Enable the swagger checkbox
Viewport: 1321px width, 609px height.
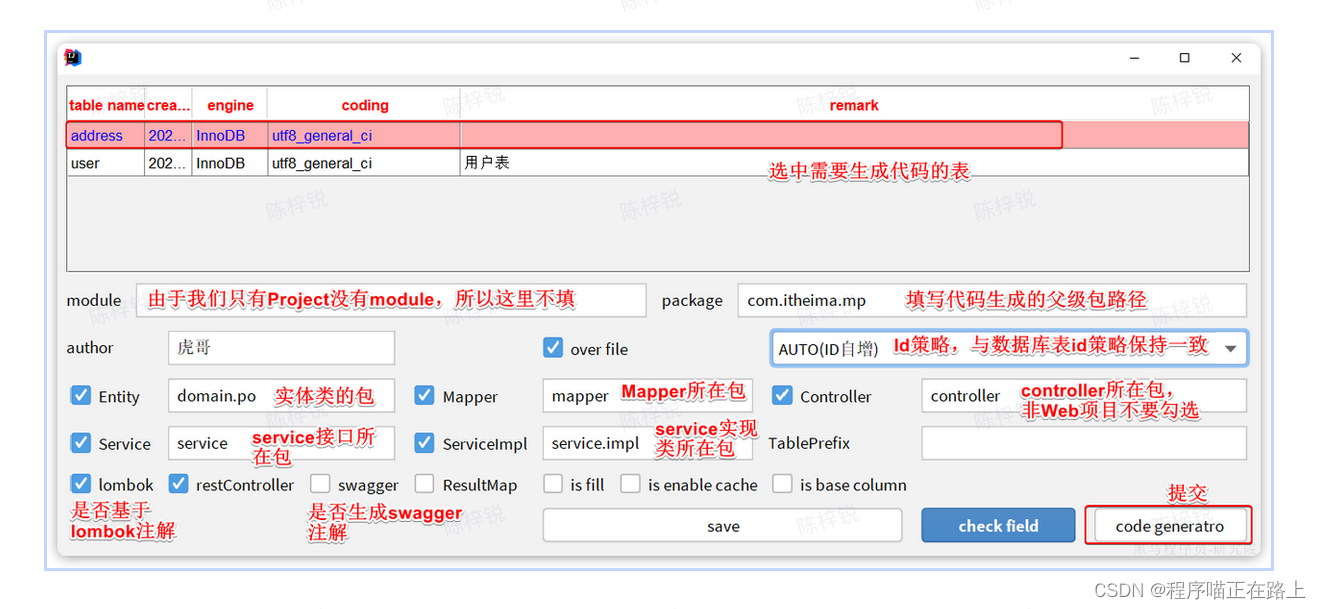[320, 484]
